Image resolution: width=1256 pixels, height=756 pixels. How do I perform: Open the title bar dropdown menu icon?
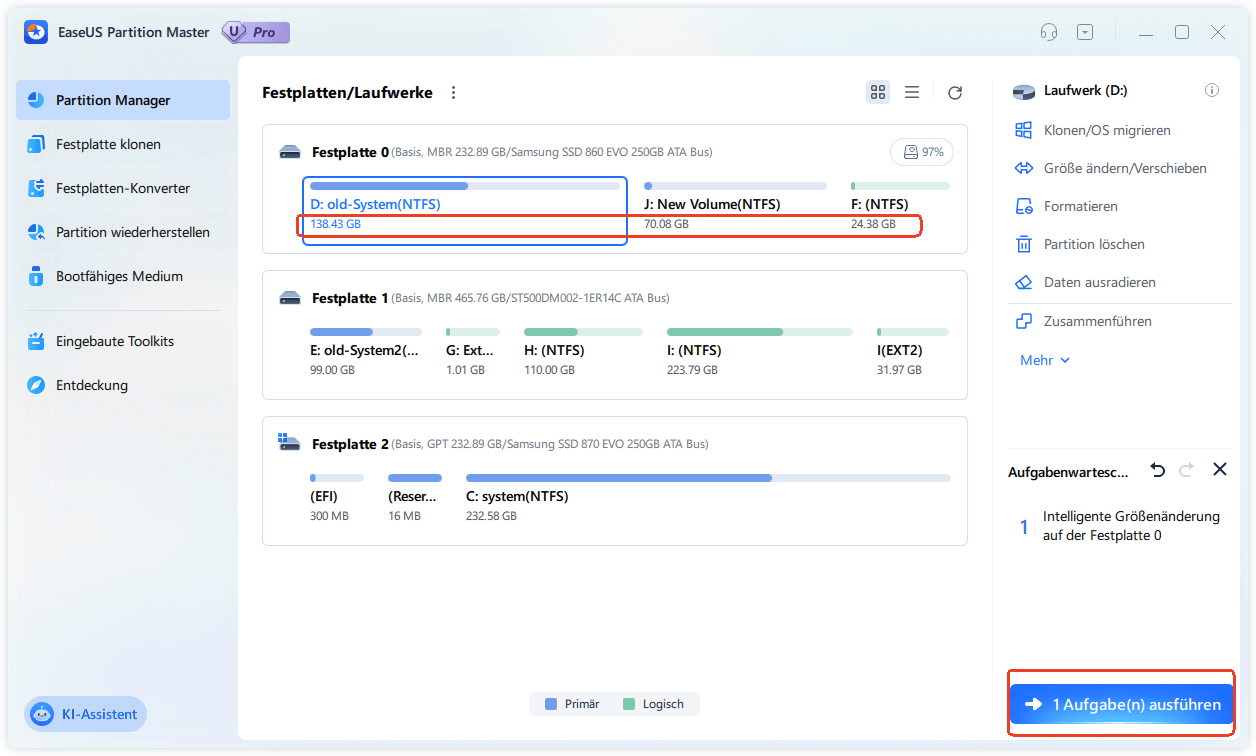tap(1085, 32)
